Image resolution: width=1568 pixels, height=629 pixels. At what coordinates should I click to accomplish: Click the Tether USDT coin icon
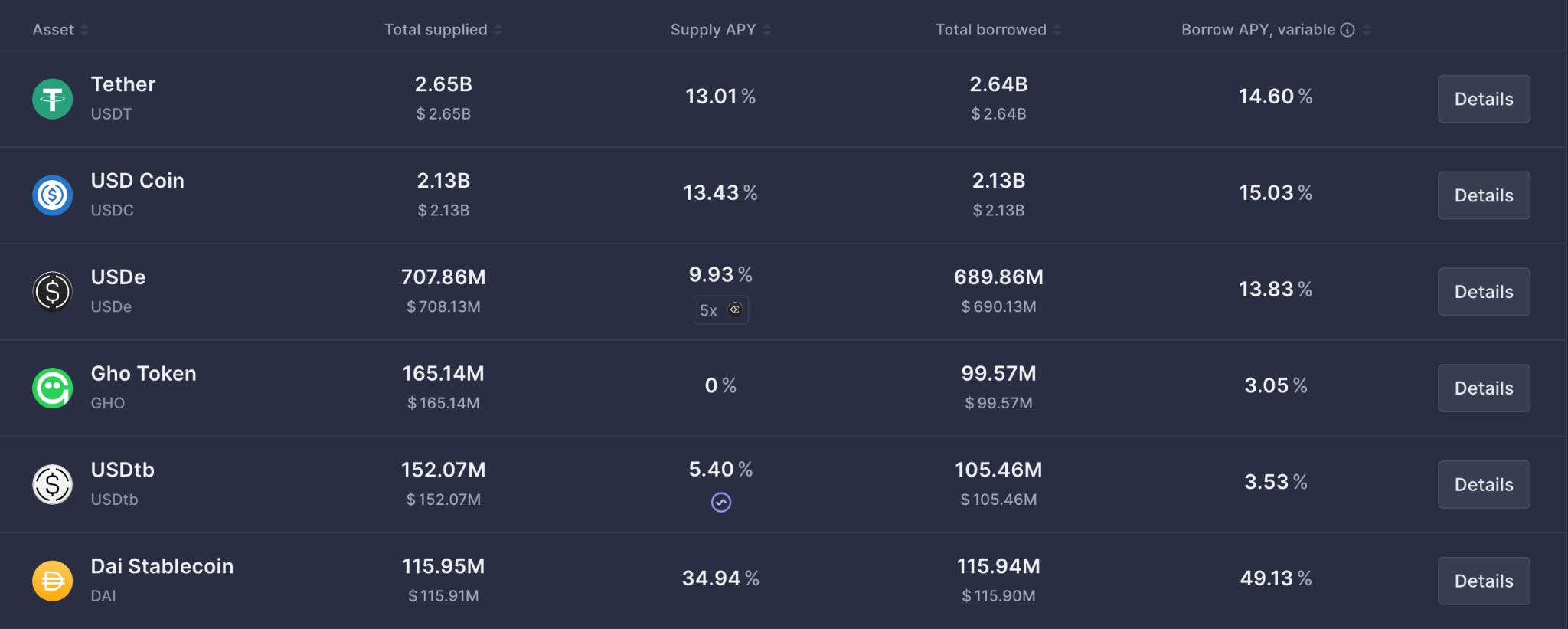coord(53,99)
